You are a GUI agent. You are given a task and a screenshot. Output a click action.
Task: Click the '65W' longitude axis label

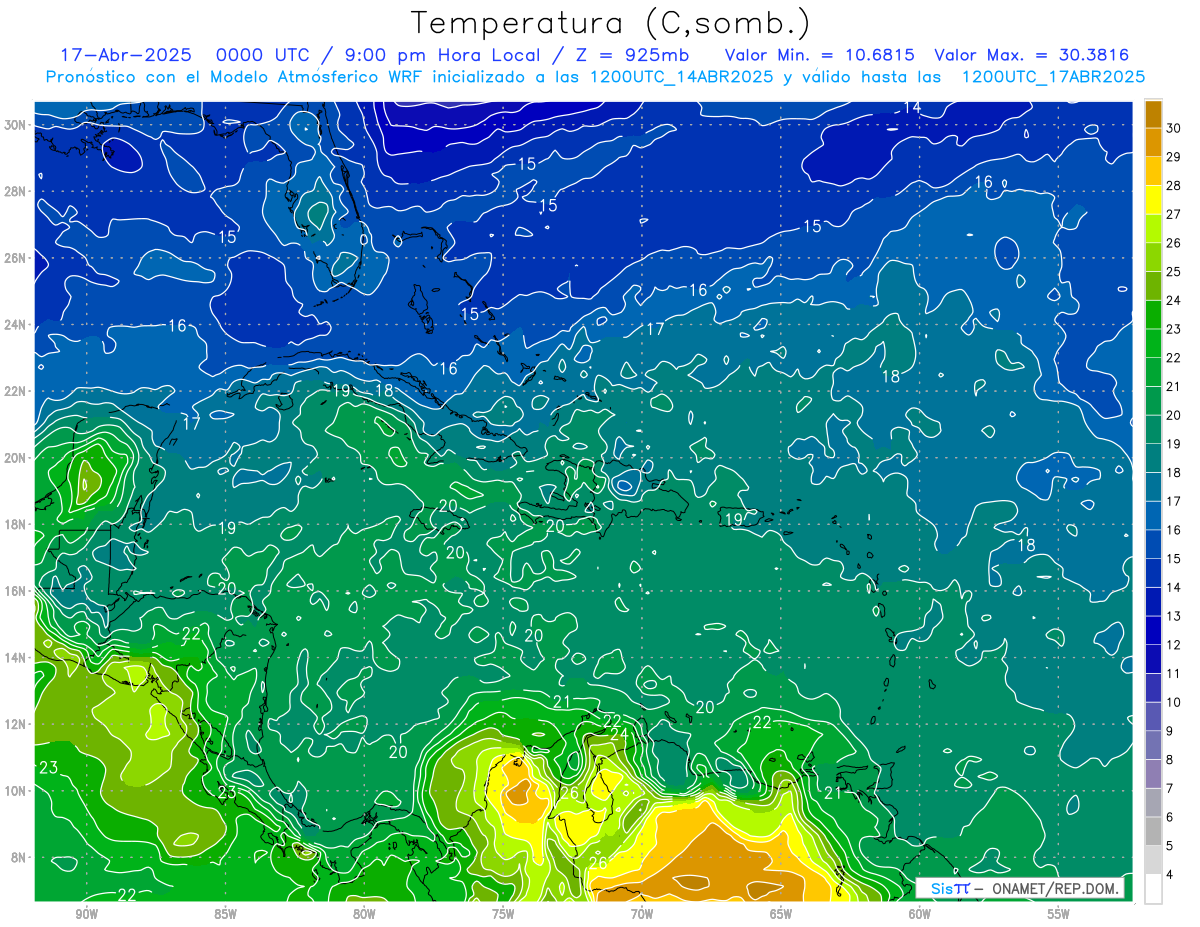tap(781, 914)
